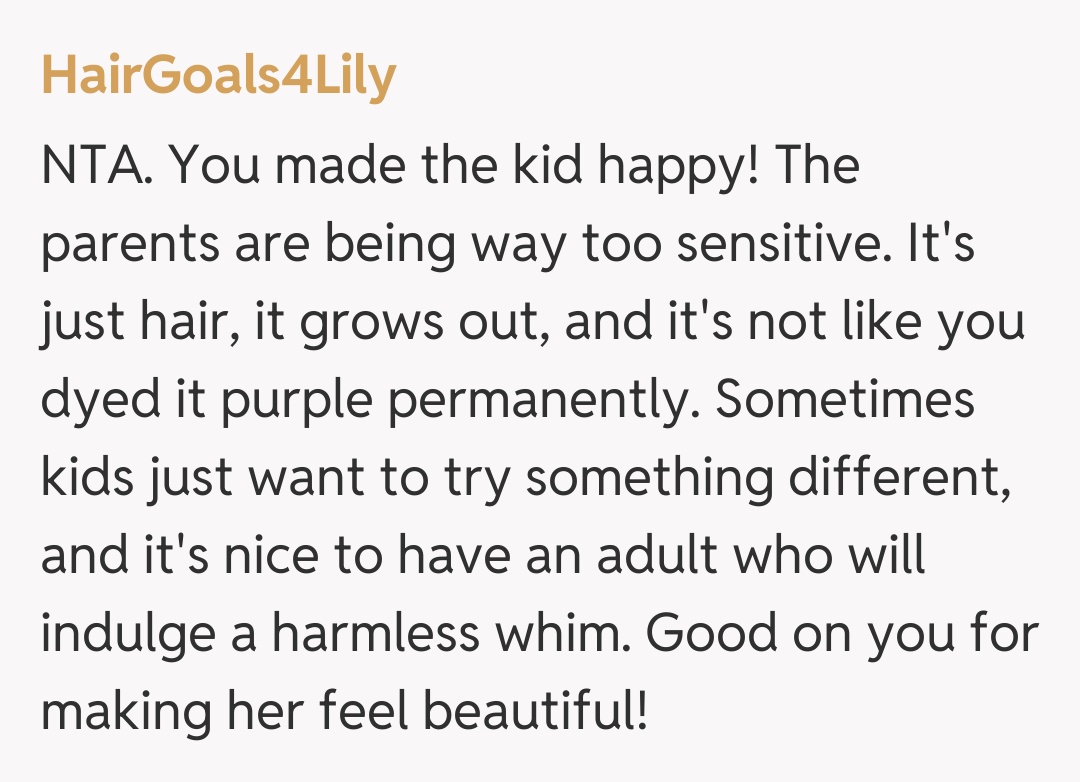1080x782 pixels.
Task: Open the HairGoals4Lily user profile
Action: (218, 76)
